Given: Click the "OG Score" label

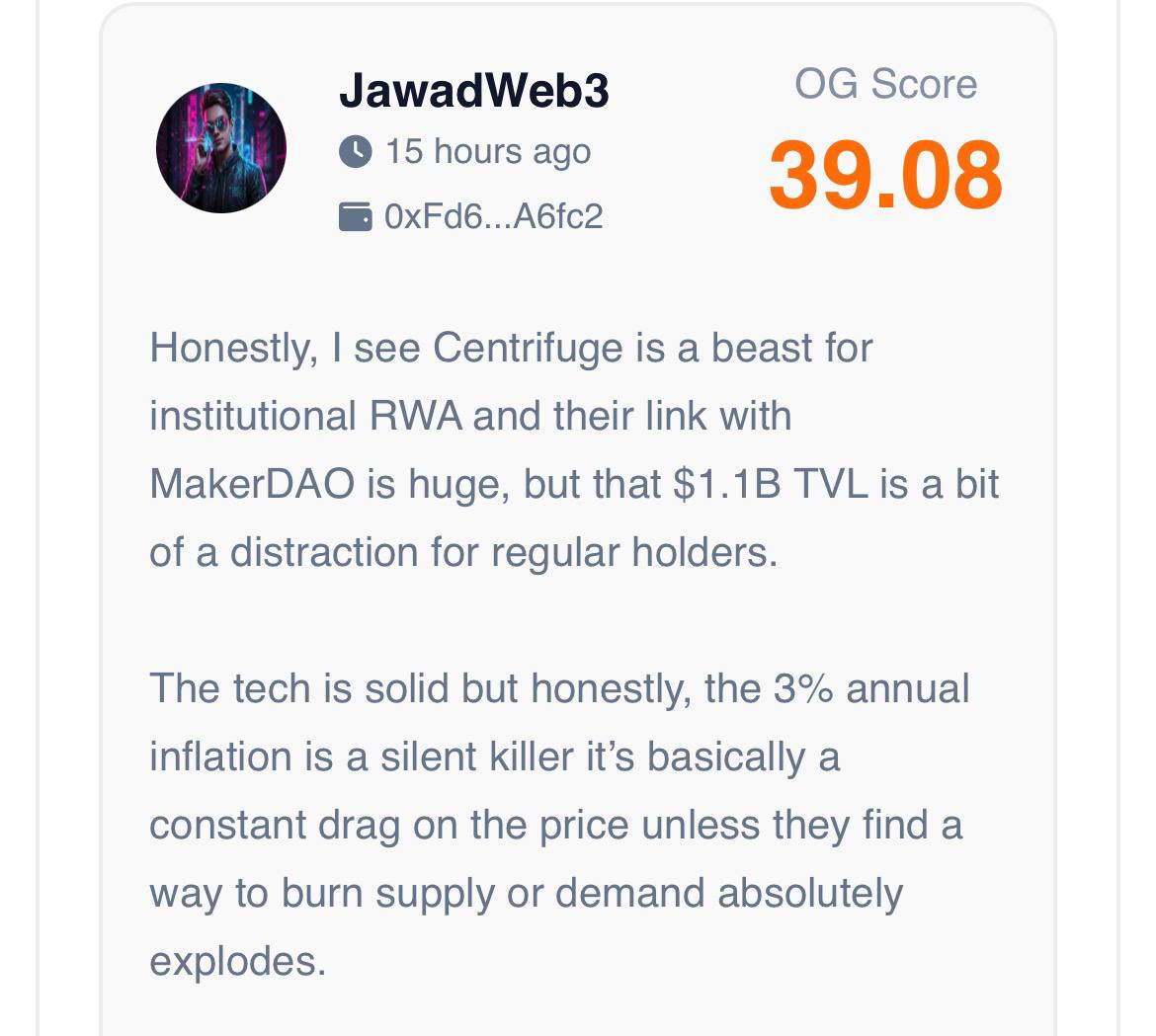Looking at the screenshot, I should pyautogui.click(x=885, y=84).
